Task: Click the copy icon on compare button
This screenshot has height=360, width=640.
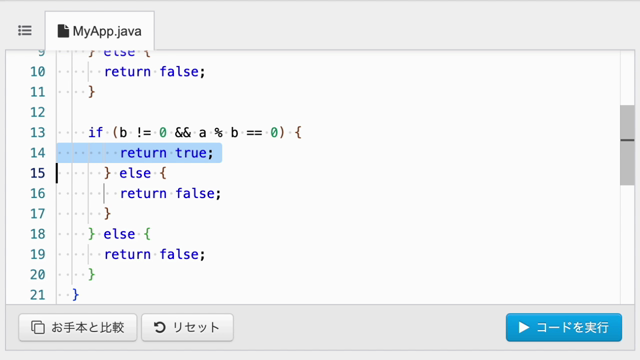Action: [x=38, y=327]
